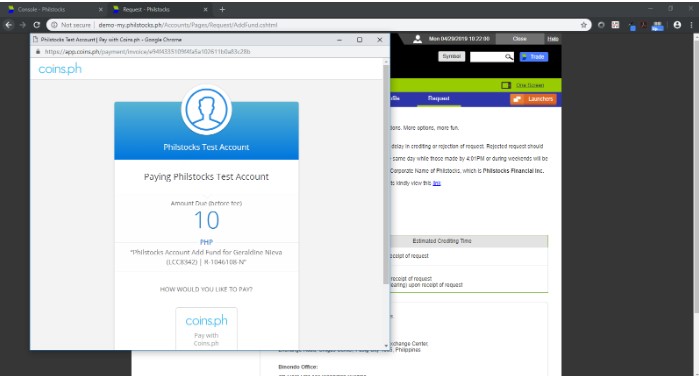
Task: Choose the Pay with Coins.ph option
Action: [206, 328]
